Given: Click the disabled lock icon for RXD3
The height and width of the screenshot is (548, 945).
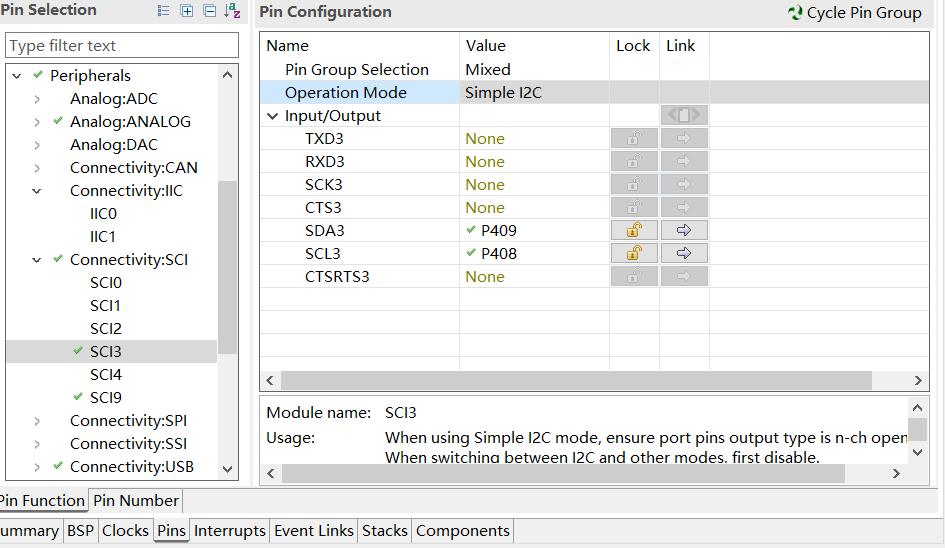Looking at the screenshot, I should pos(634,162).
